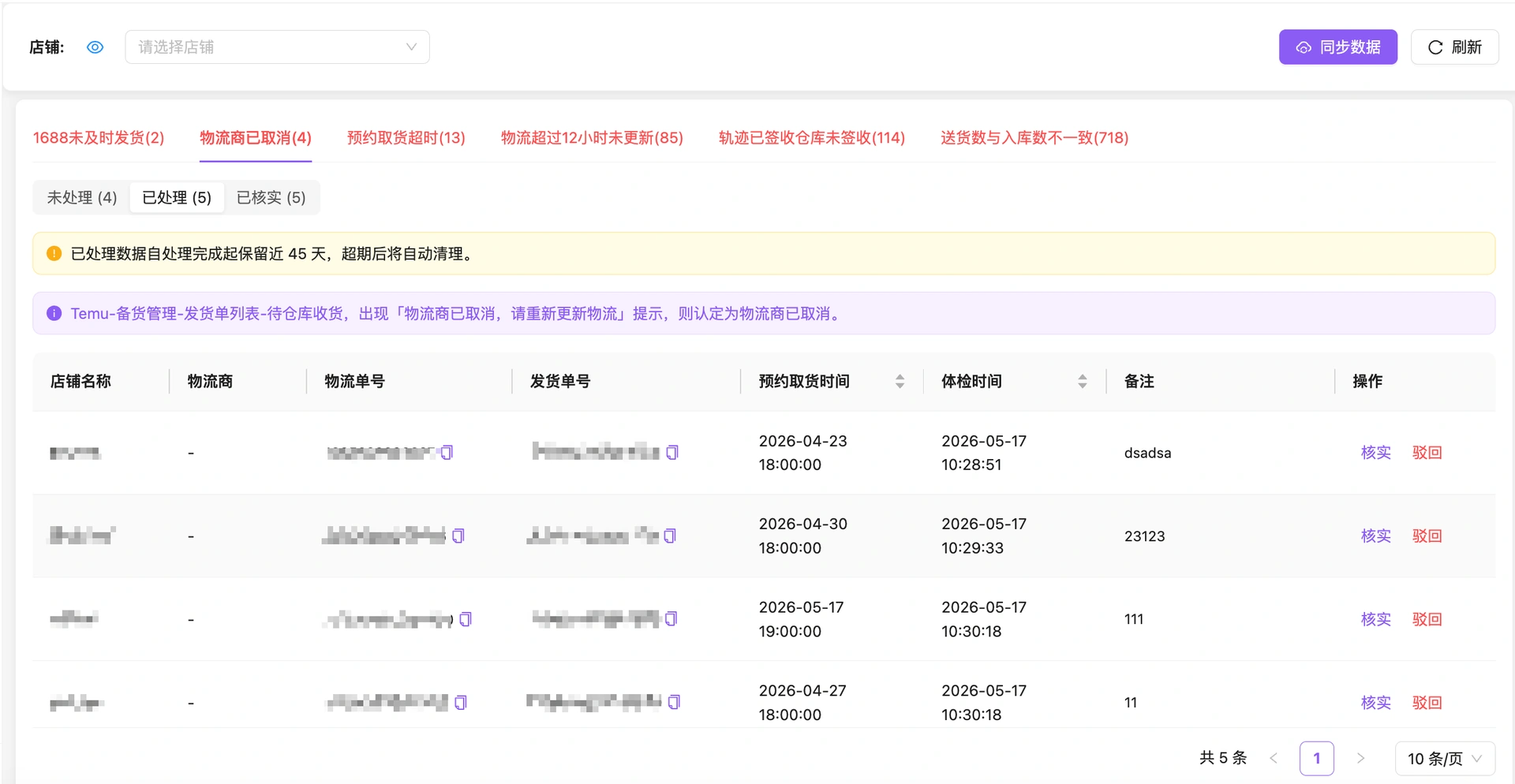This screenshot has height=784, width=1515.
Task: Click the purple info icon in Temu notice
Action: pos(54,313)
